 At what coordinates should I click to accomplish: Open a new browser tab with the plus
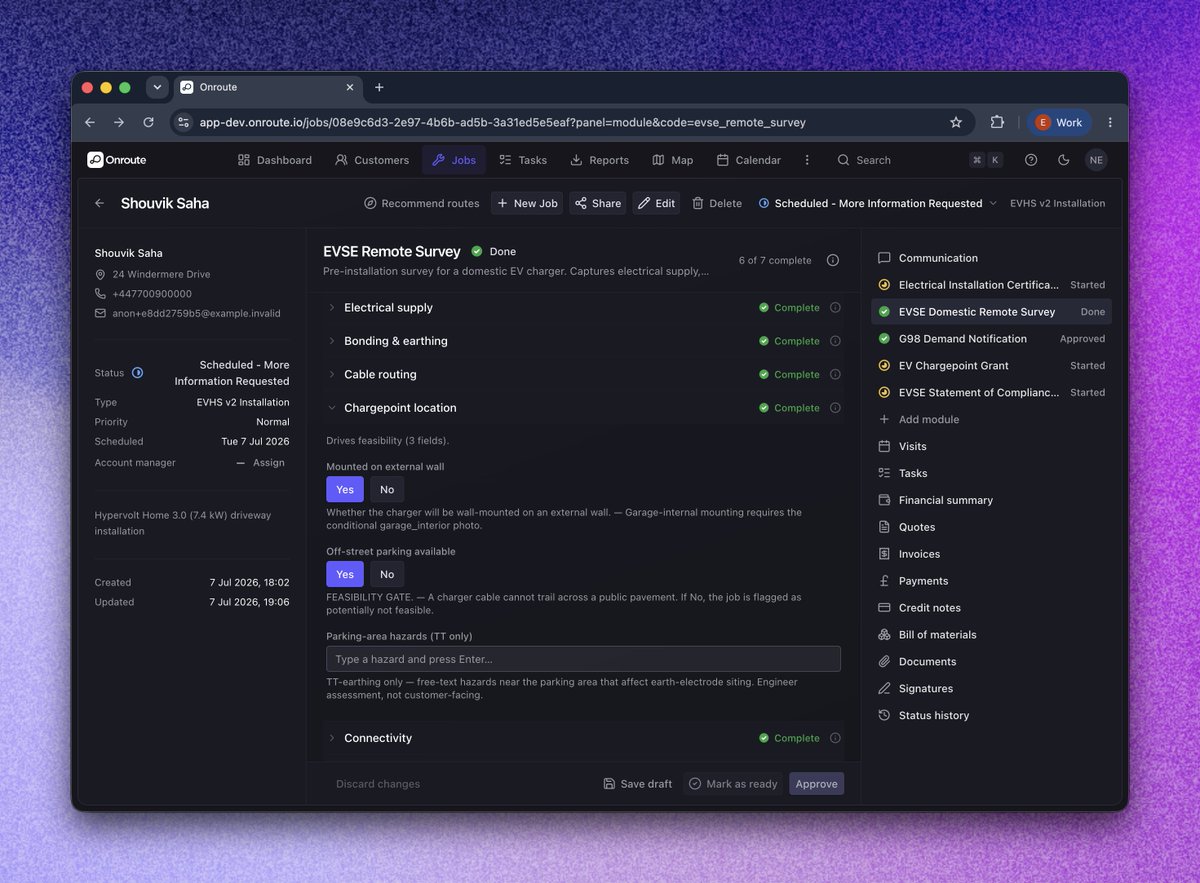coord(379,87)
